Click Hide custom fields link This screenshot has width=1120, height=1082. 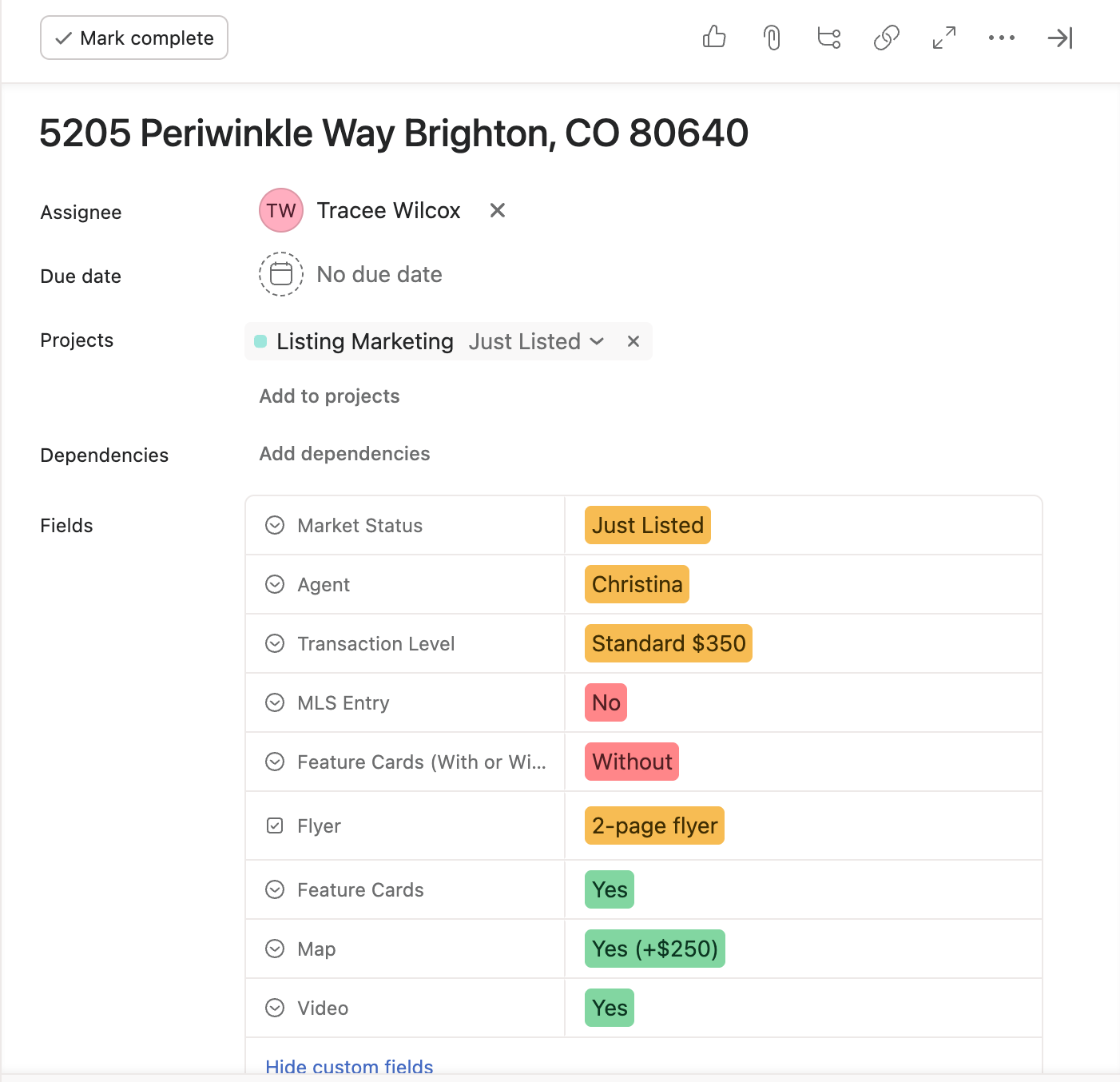pyautogui.click(x=349, y=1066)
